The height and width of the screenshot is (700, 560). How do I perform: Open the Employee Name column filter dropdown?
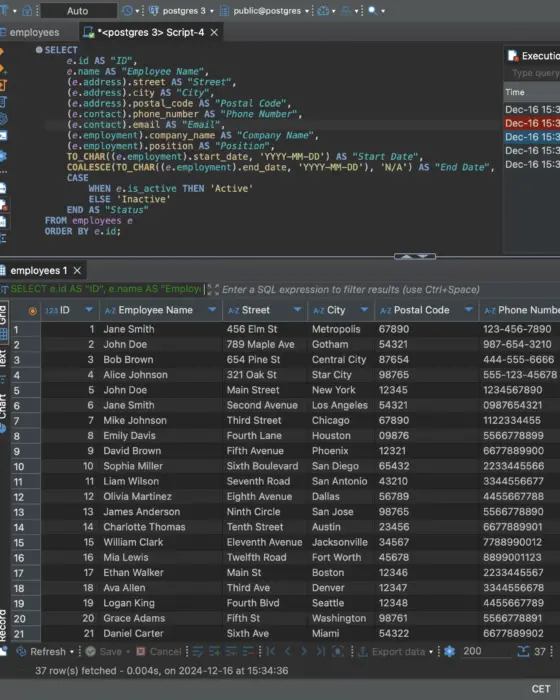click(212, 310)
